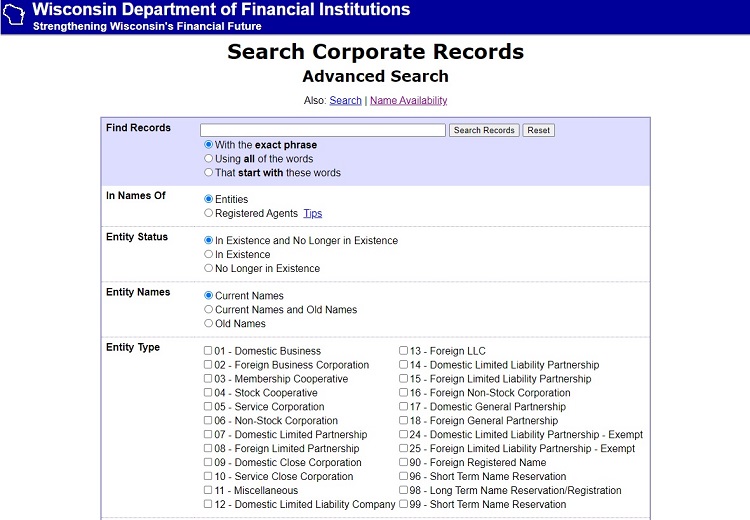Click the Search Records button
Viewport: 750px width, 520px height.
pos(484,130)
